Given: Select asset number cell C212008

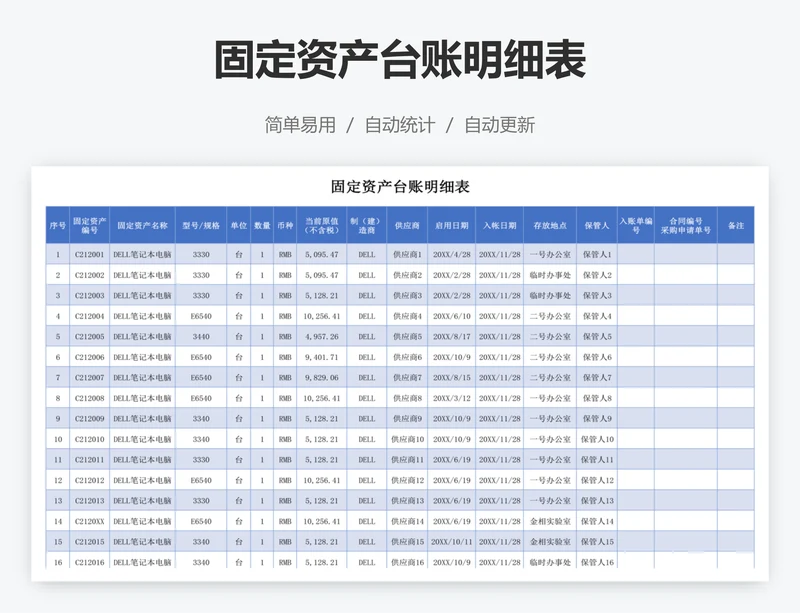Looking at the screenshot, I should coord(90,398).
